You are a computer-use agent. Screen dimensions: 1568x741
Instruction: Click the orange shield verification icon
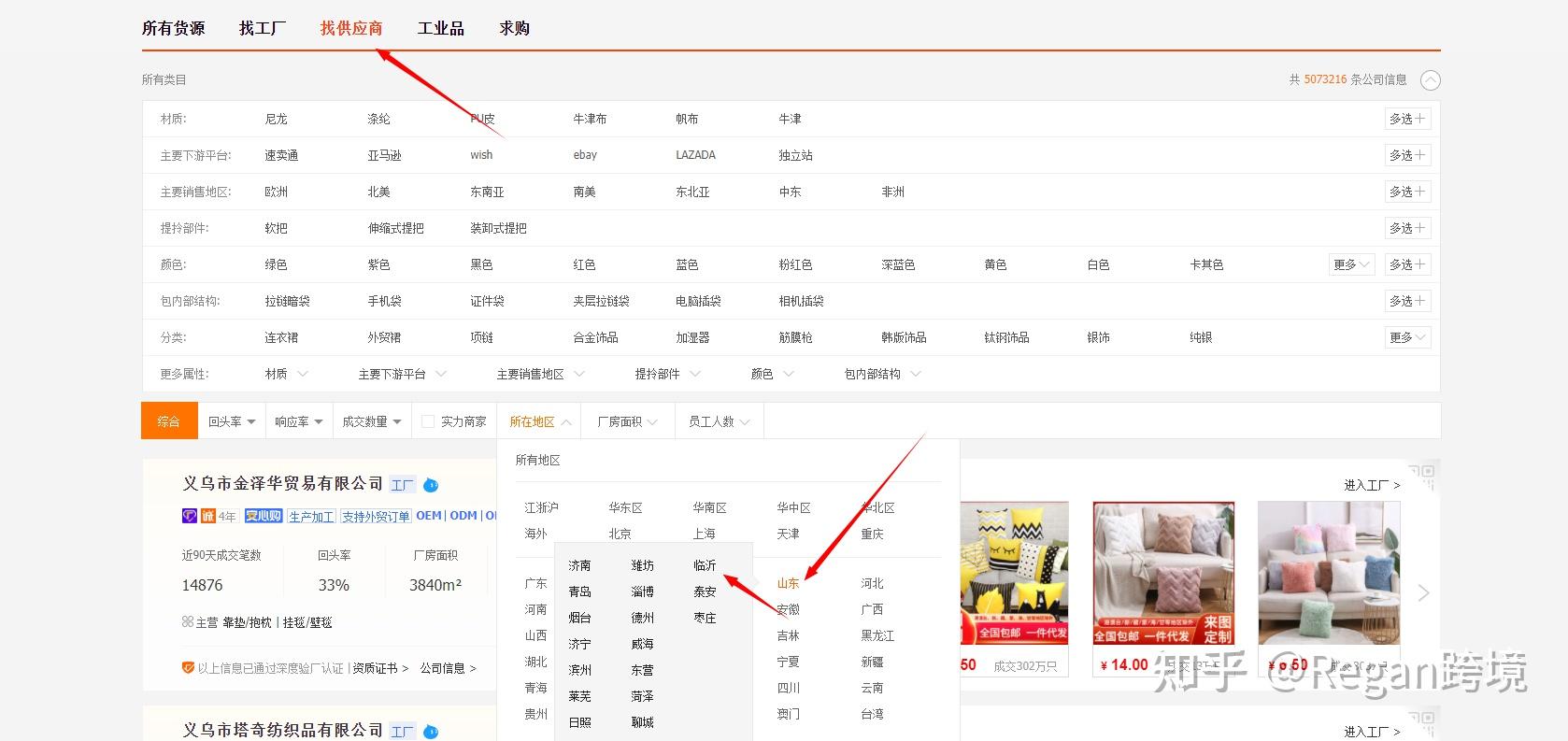[x=188, y=668]
